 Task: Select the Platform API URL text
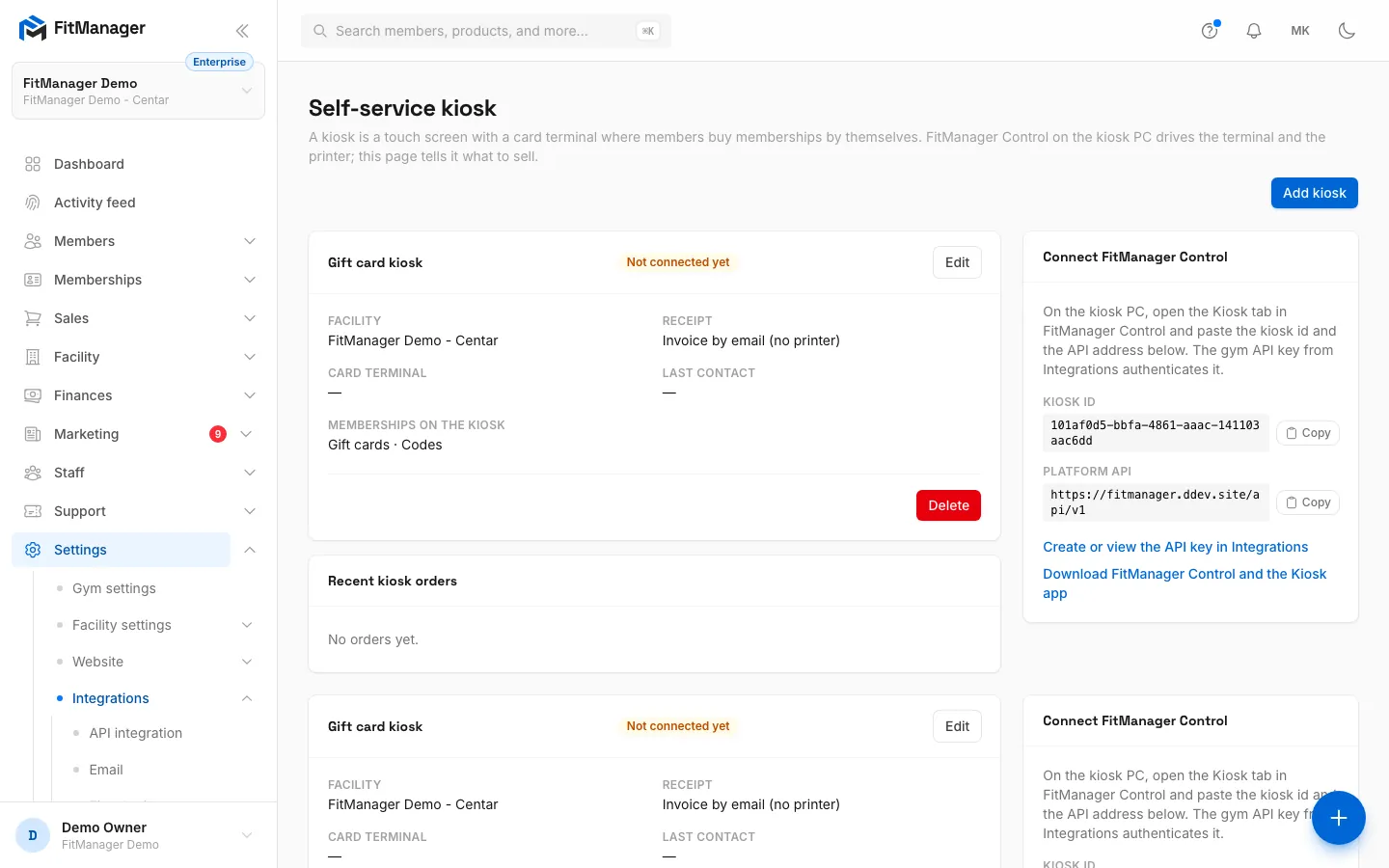pos(1155,502)
